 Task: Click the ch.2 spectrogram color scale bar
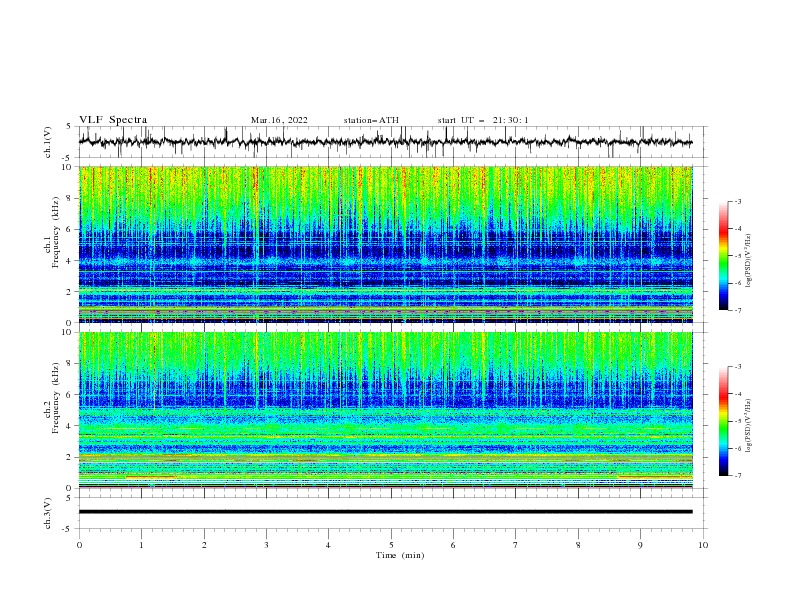pos(723,421)
